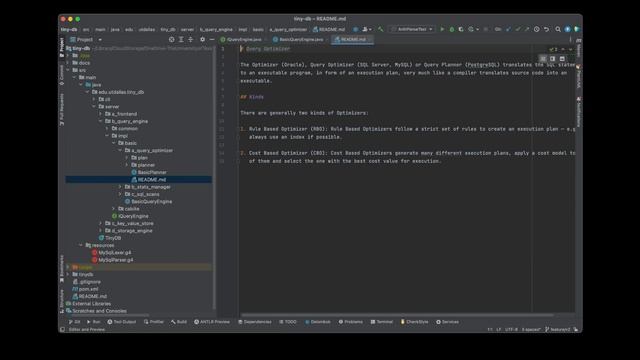
Task: Expand all in Project panel
Action: [x=181, y=40]
